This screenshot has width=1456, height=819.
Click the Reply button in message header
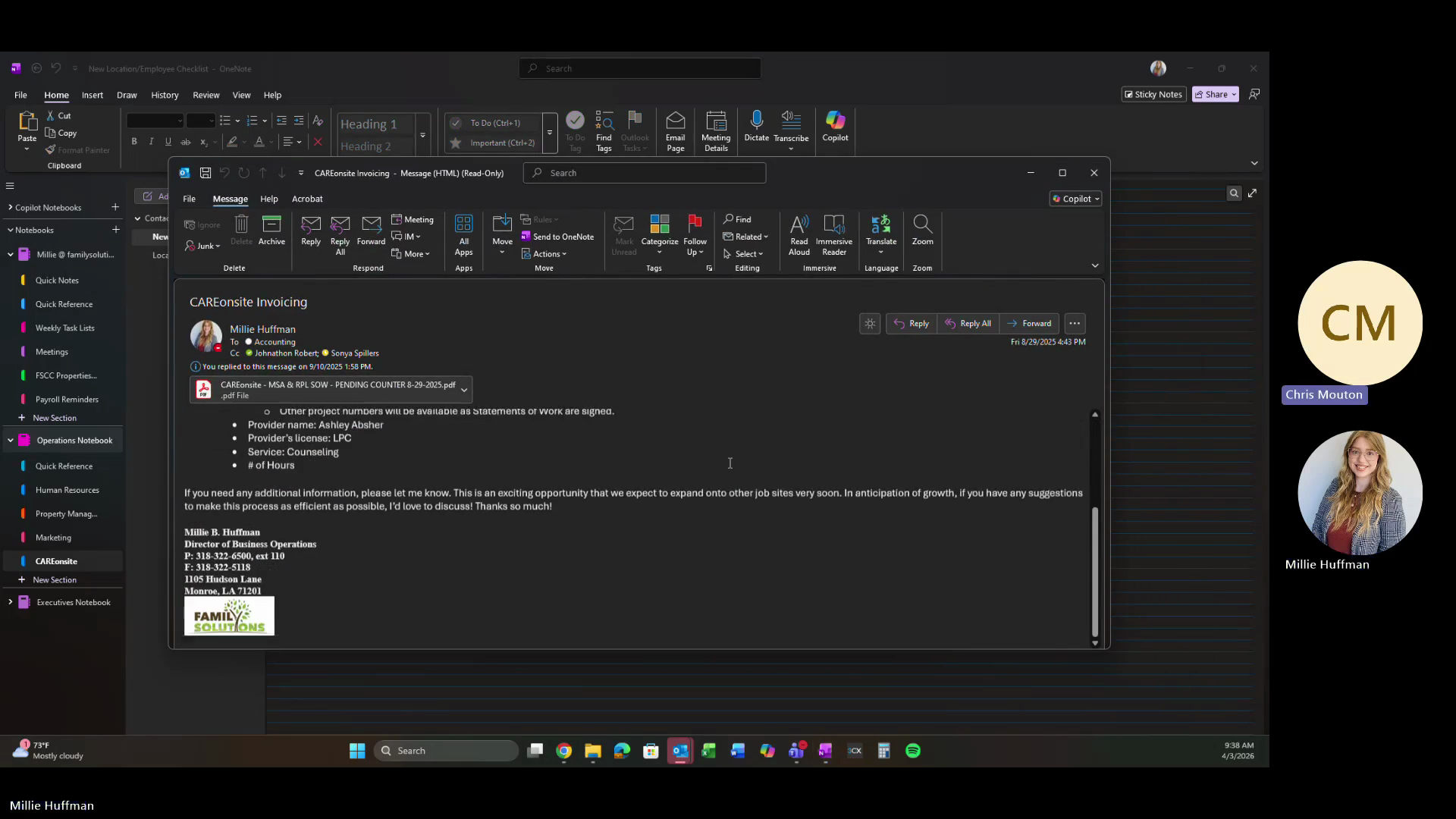912,324
